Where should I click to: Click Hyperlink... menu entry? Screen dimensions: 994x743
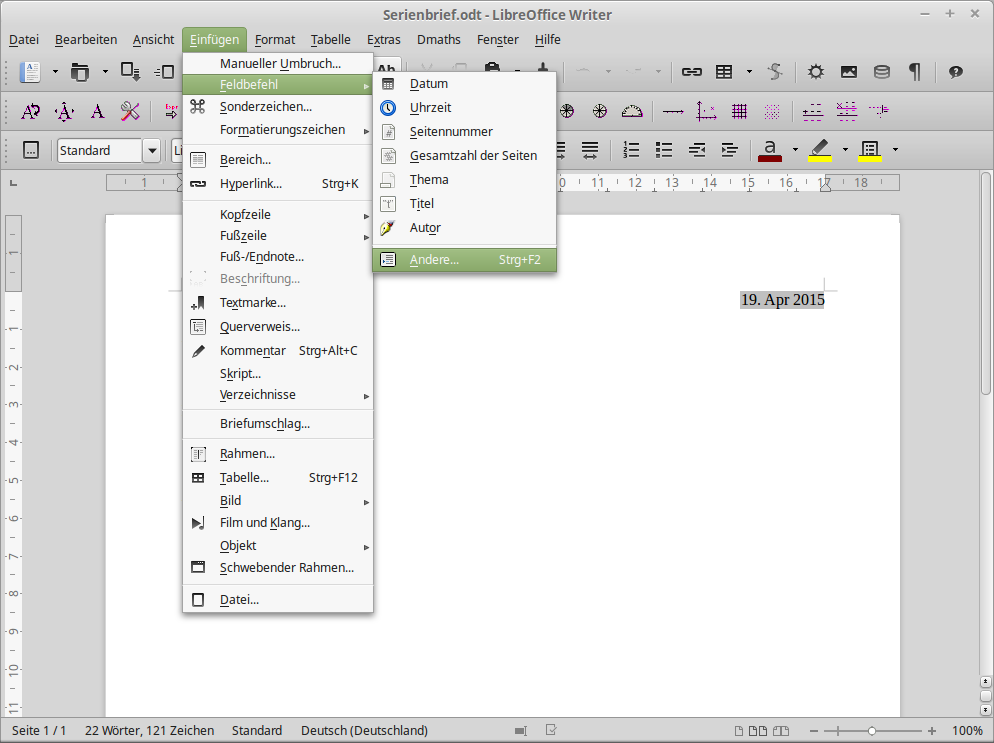point(251,184)
